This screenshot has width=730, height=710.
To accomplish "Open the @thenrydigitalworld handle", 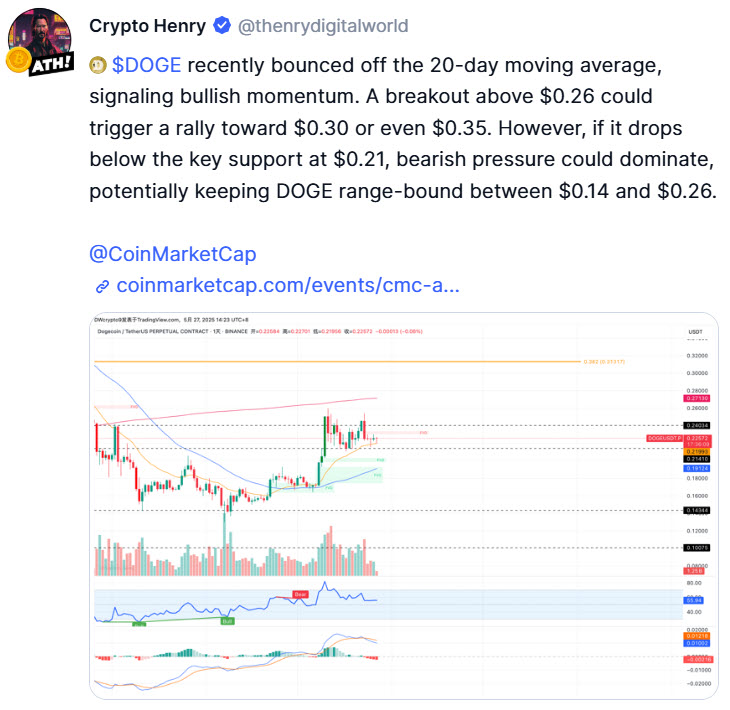I will [x=323, y=26].
